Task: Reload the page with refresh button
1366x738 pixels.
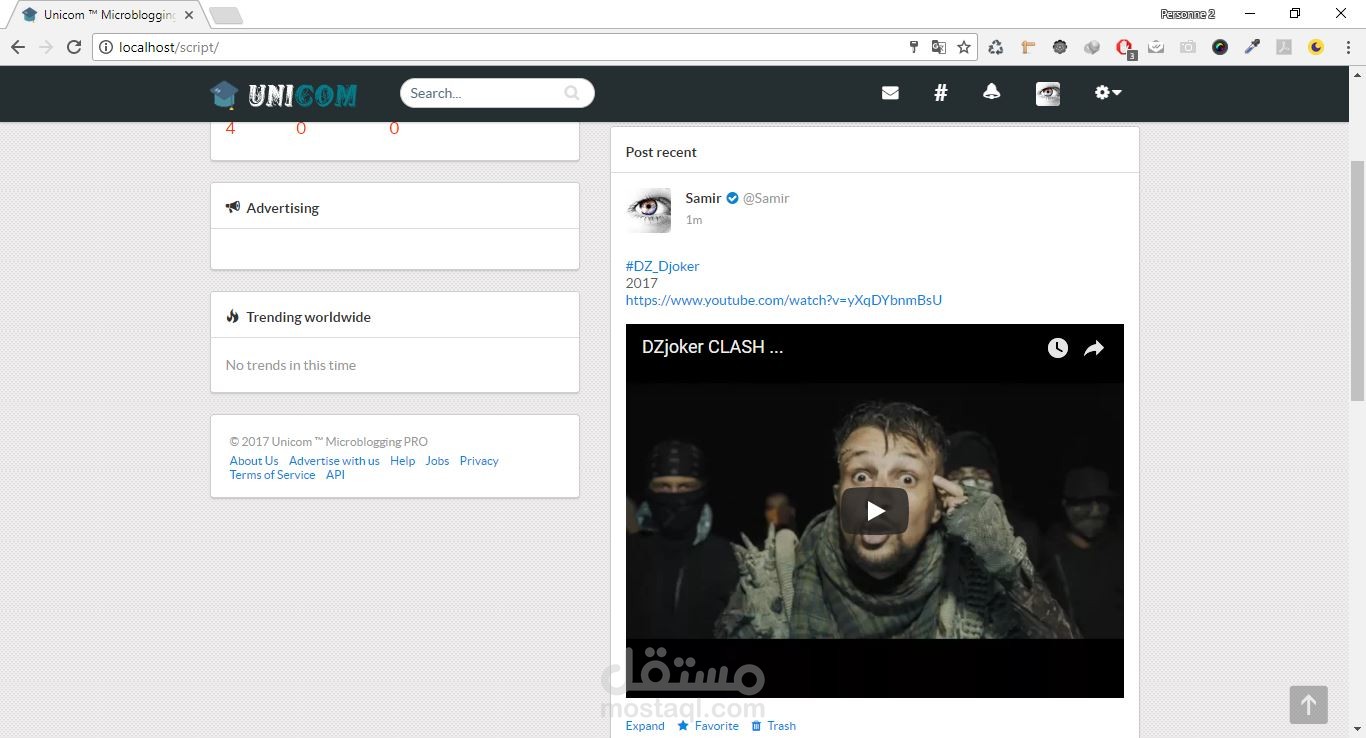Action: coord(74,47)
